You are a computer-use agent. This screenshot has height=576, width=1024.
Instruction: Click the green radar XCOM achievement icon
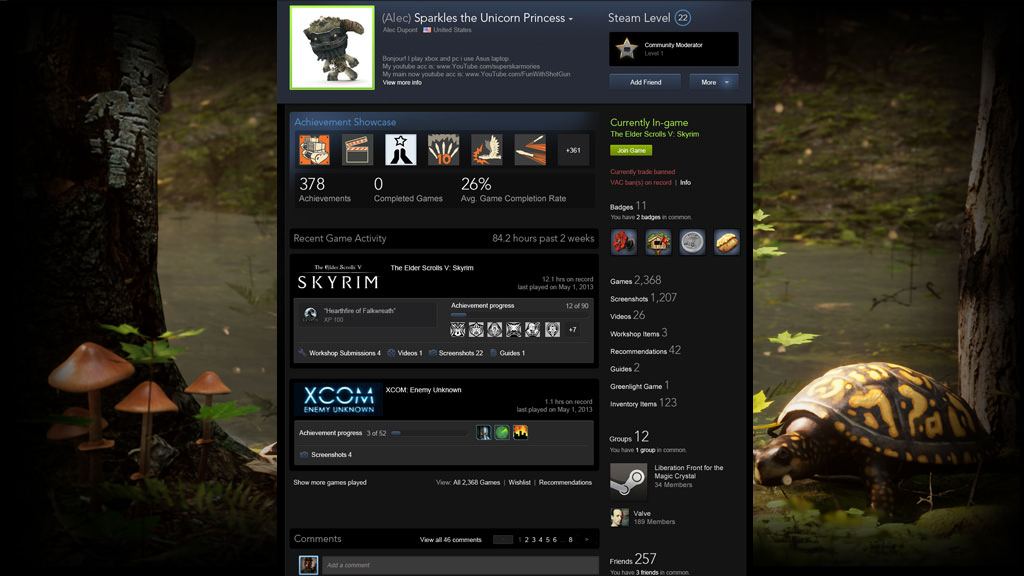[x=502, y=432]
